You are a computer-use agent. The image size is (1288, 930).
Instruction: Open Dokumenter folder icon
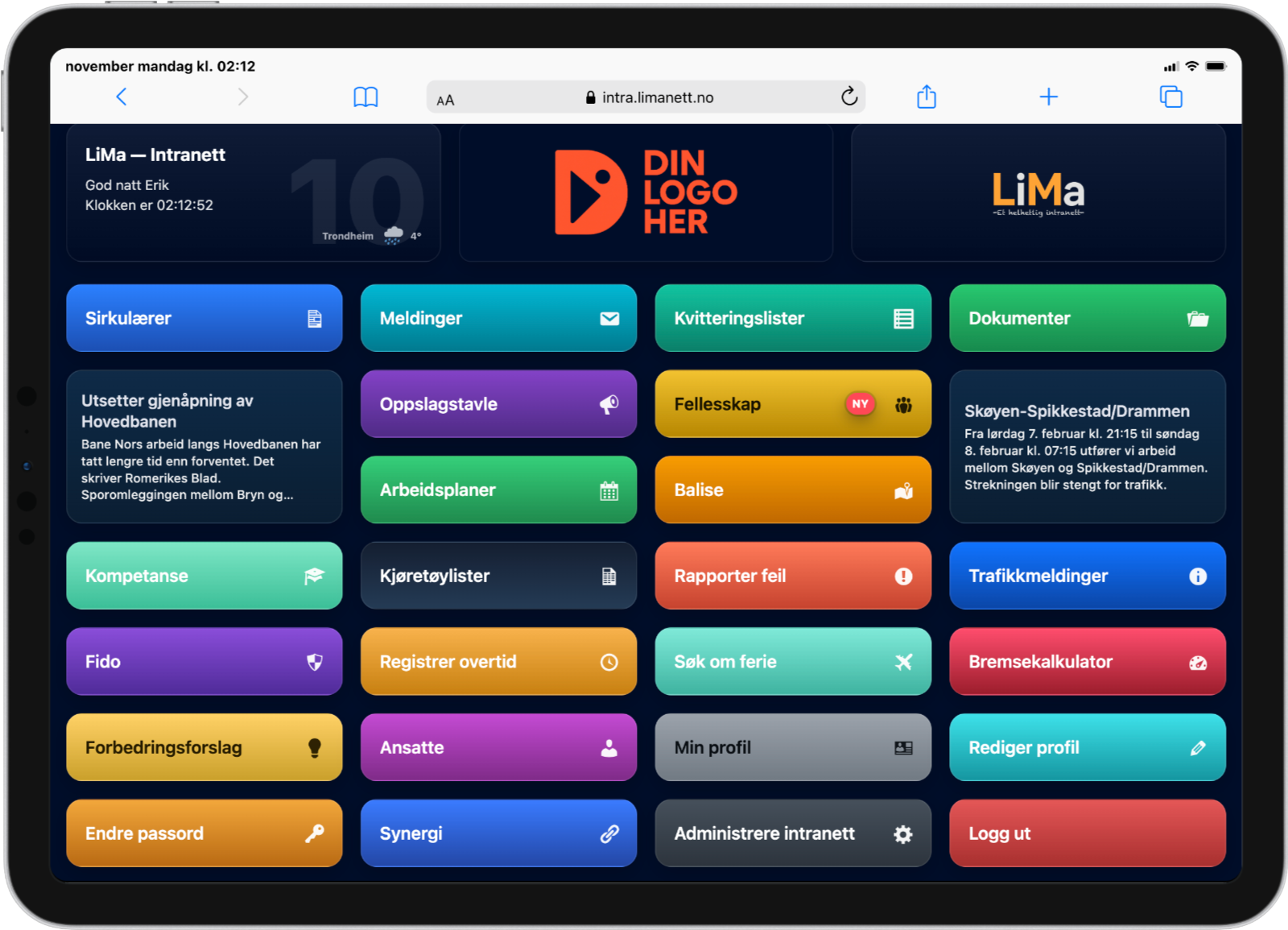coord(1197,319)
